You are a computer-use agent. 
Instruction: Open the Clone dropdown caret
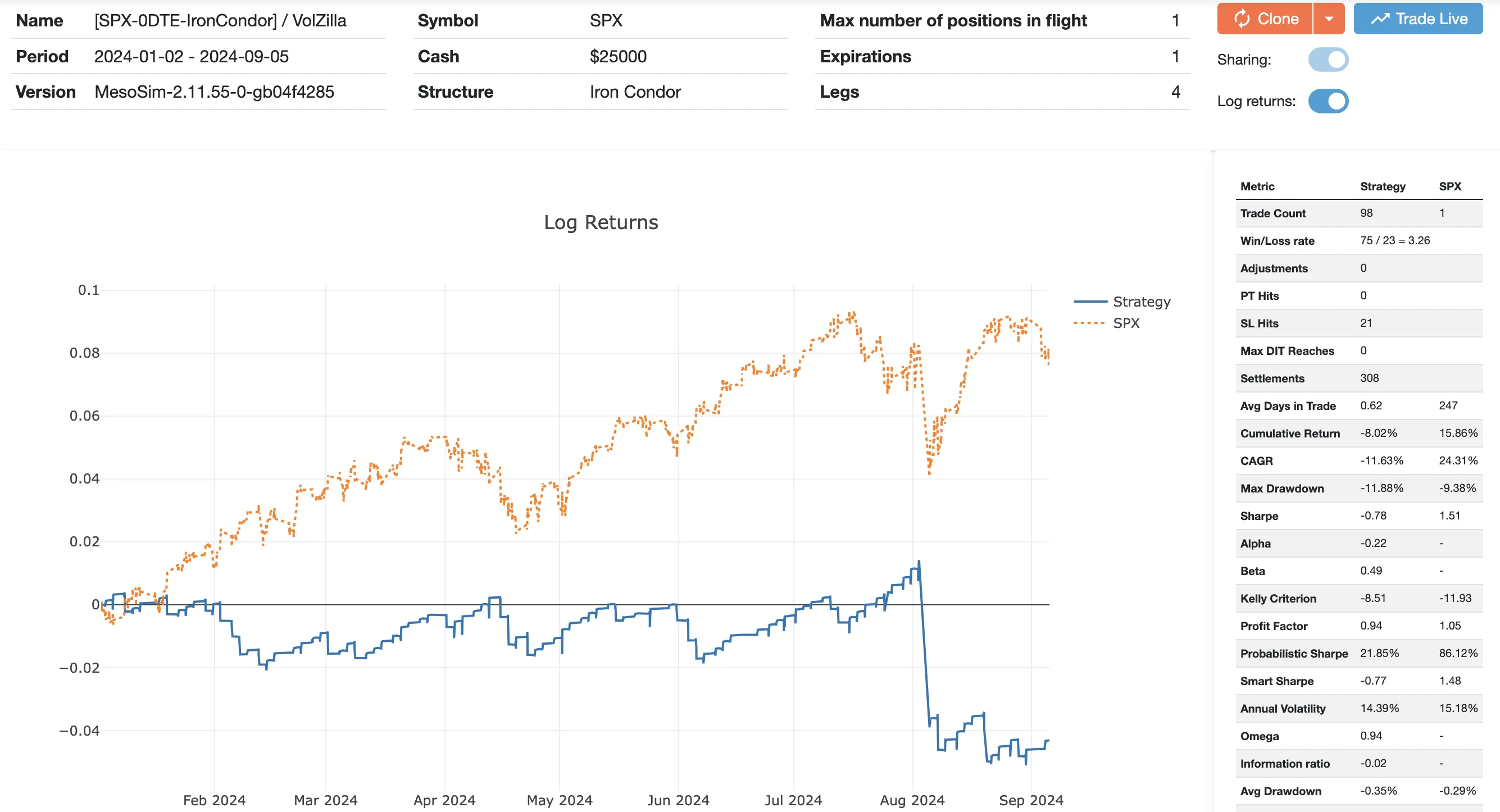(x=1329, y=19)
